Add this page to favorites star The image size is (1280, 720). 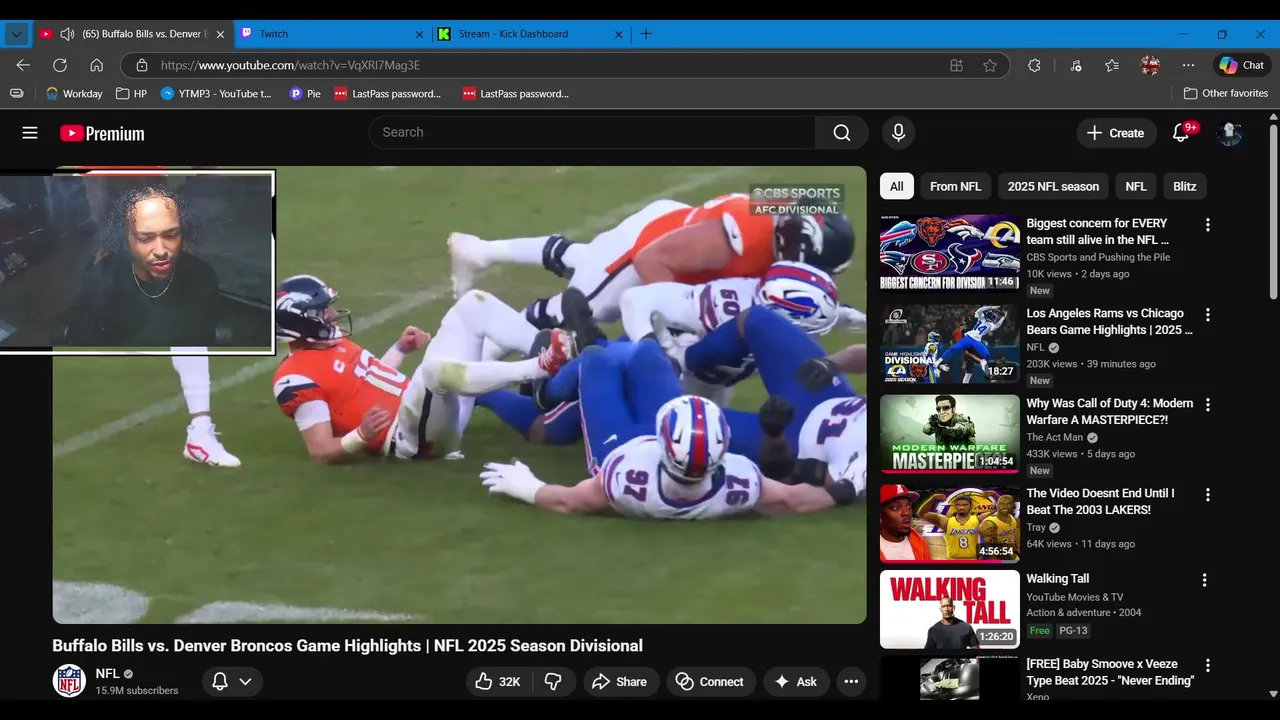(x=990, y=65)
